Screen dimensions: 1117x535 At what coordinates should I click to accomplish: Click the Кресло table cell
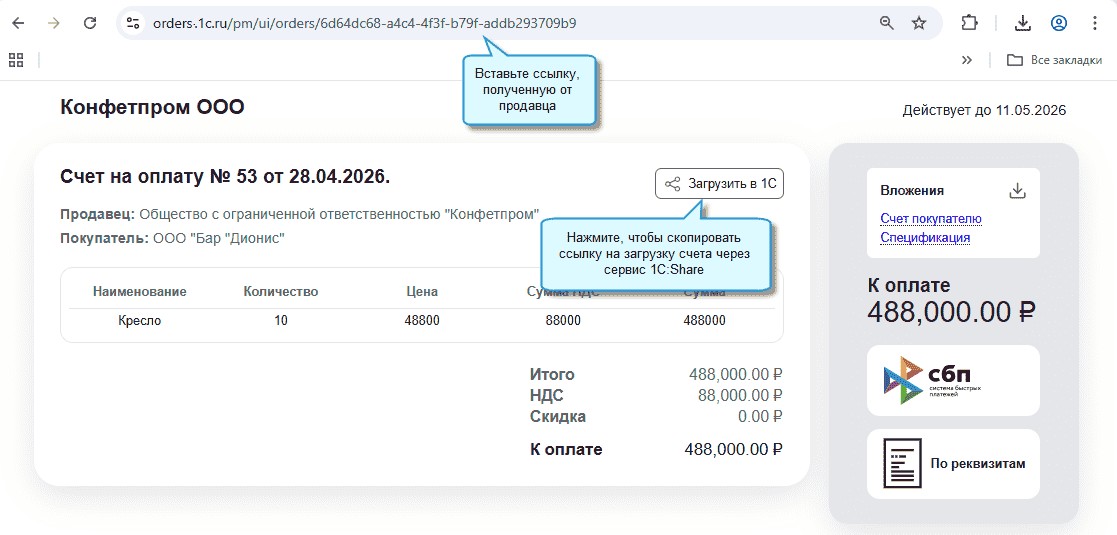click(x=140, y=321)
